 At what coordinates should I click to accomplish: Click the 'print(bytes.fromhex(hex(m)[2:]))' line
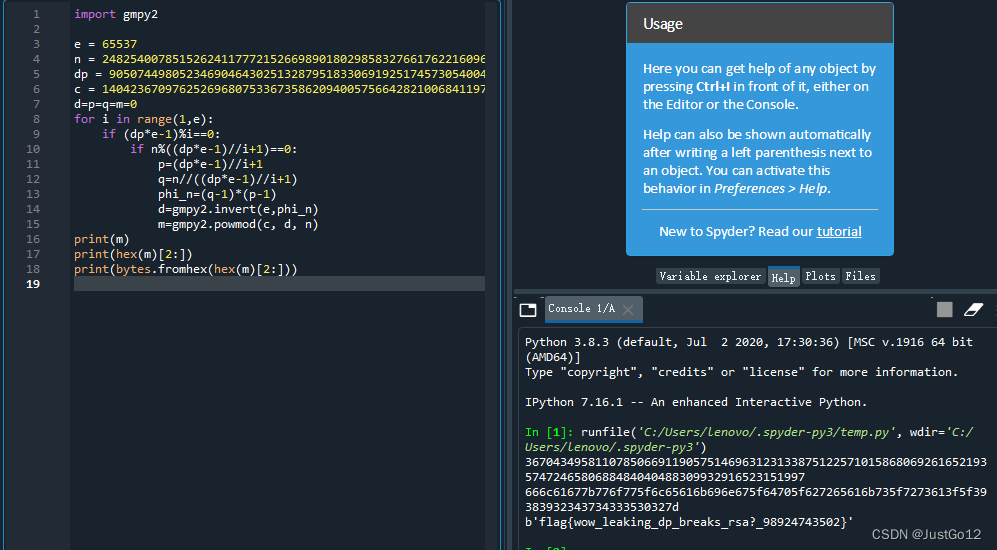point(186,269)
